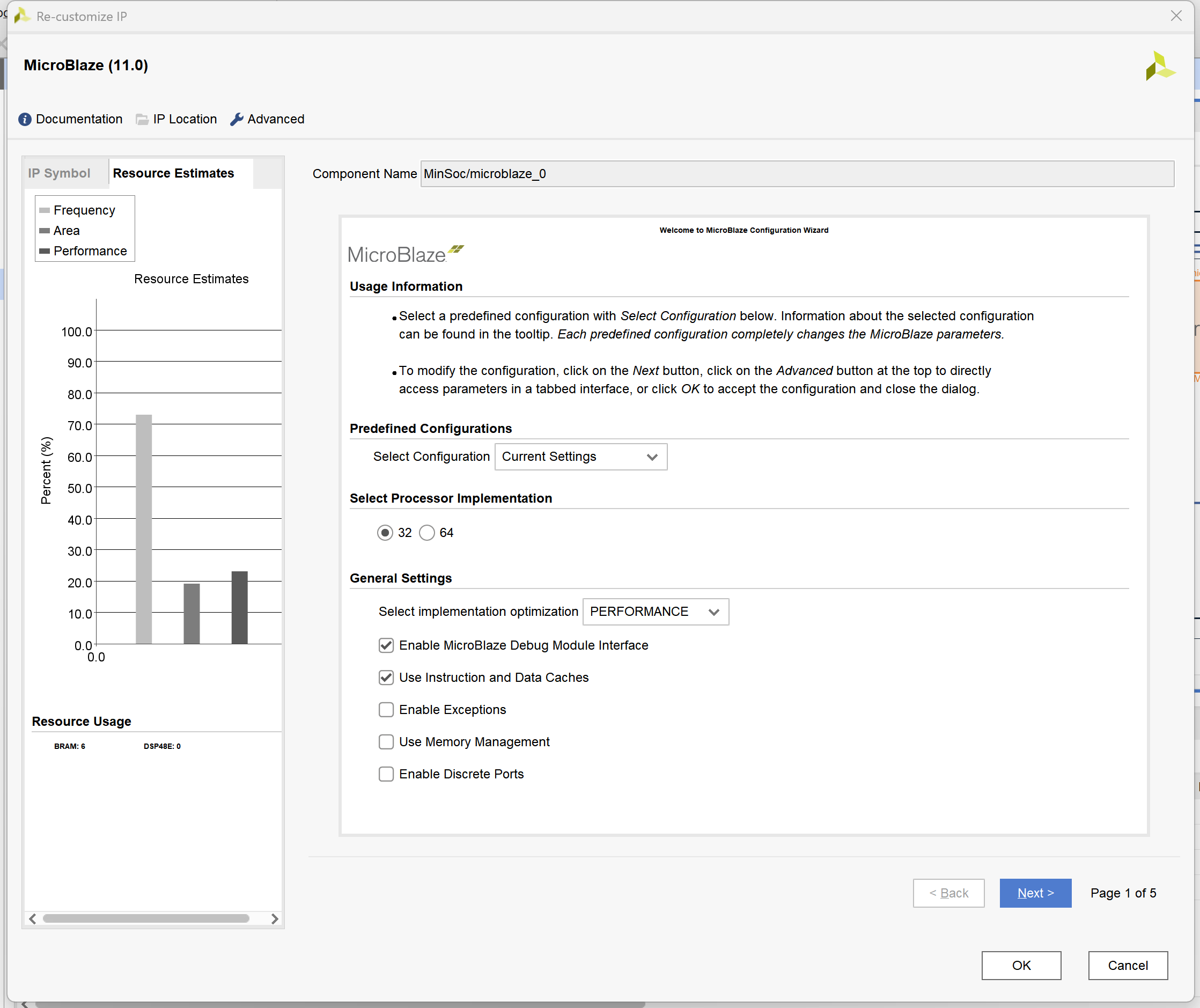Click the Performance bar in the chart
The height and width of the screenshot is (1008, 1200).
pos(239,607)
